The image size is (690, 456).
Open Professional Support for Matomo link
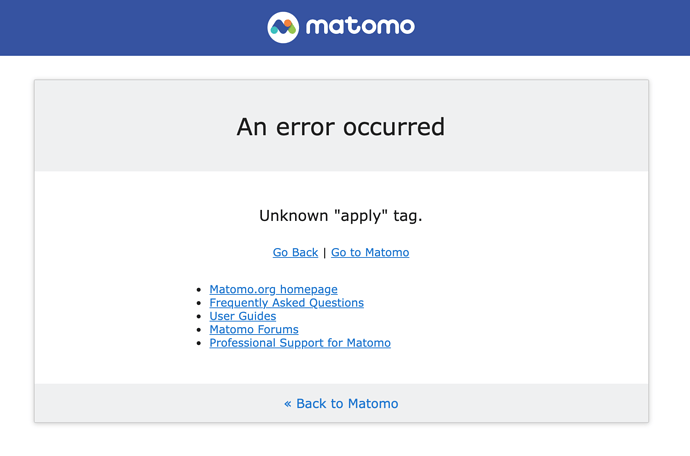click(x=300, y=343)
